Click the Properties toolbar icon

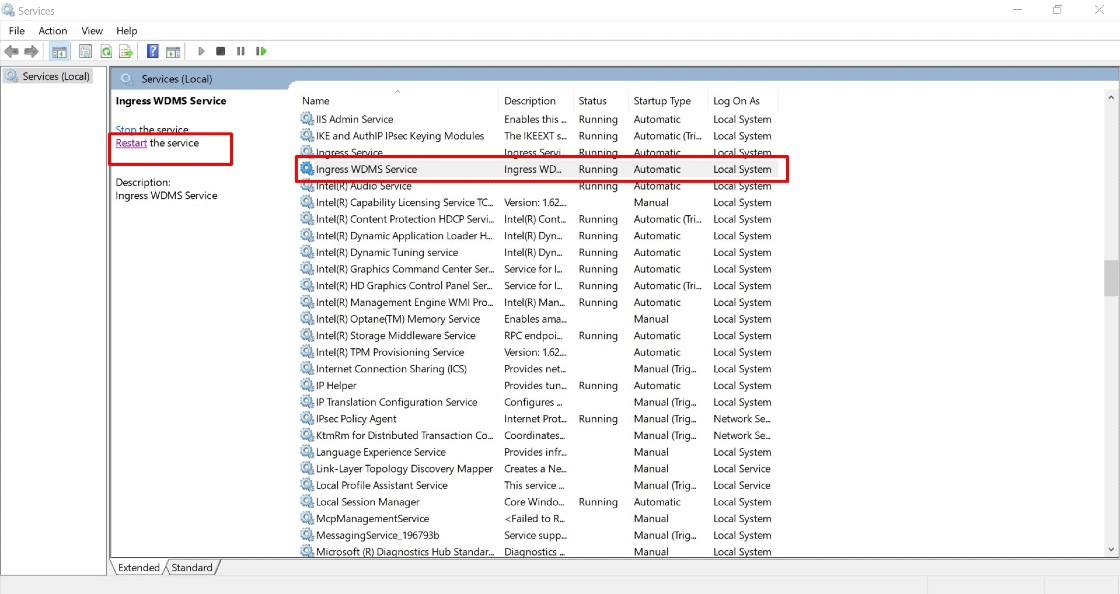point(85,51)
